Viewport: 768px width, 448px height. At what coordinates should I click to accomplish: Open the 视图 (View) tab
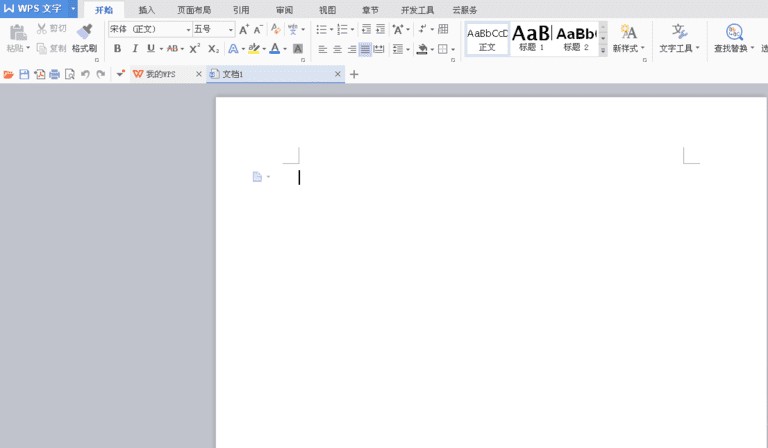(328, 10)
